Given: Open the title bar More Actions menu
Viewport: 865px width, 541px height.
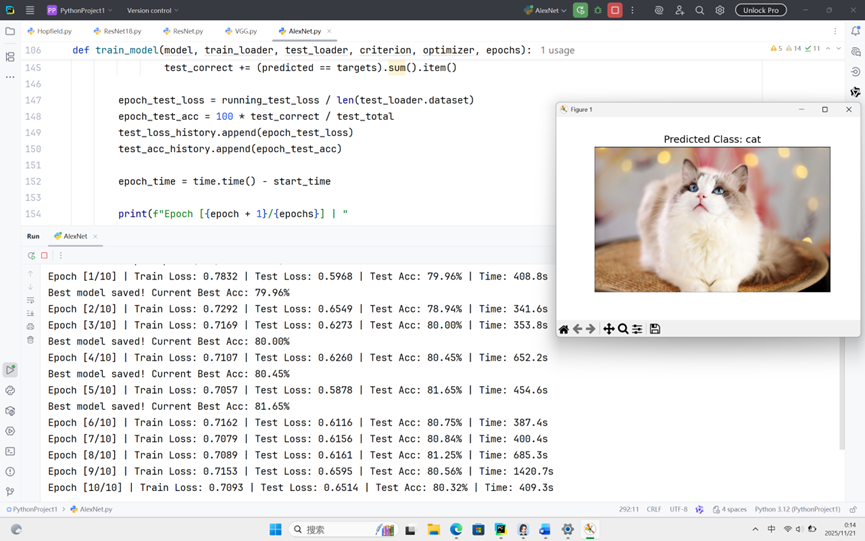Looking at the screenshot, I should coord(632,10).
